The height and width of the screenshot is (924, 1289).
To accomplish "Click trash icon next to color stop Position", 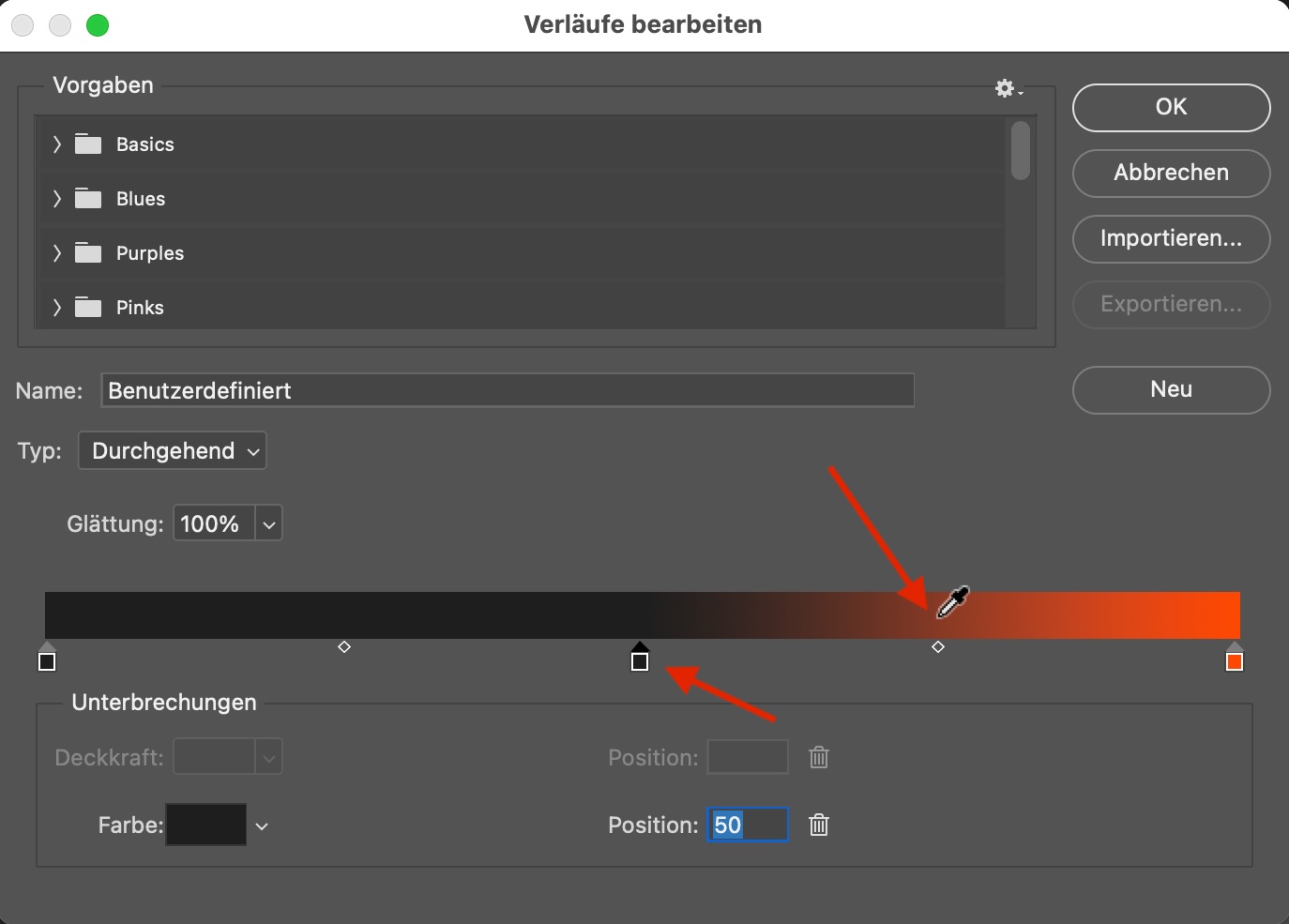I will 819,825.
